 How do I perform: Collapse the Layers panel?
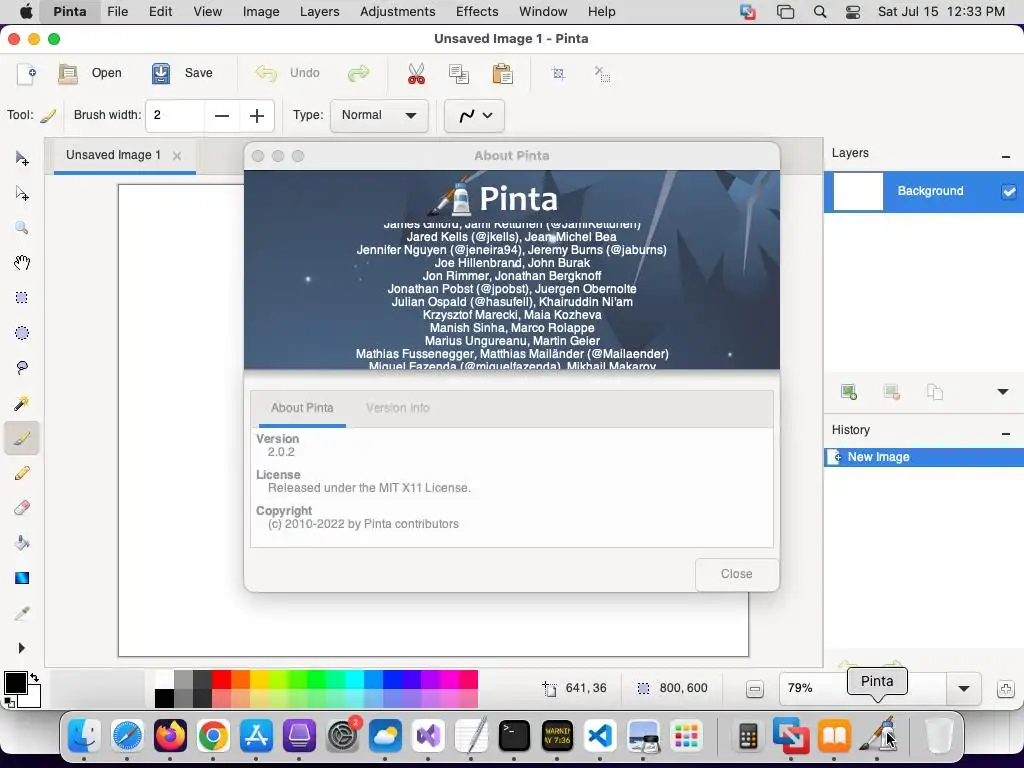coord(1006,156)
